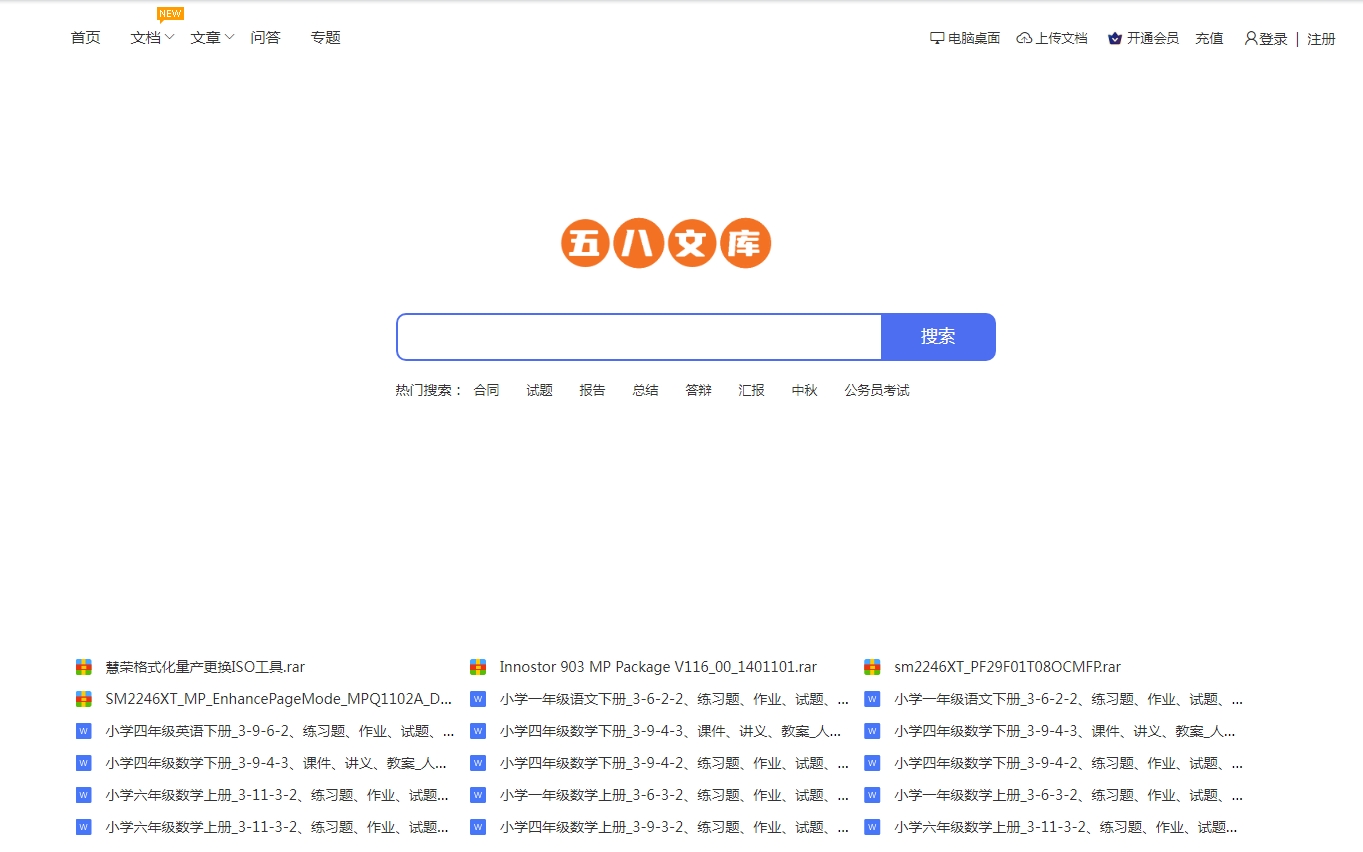Click the Word icon of 小学一年级语文下册 document
This screenshot has height=852, width=1363.
pos(477,698)
